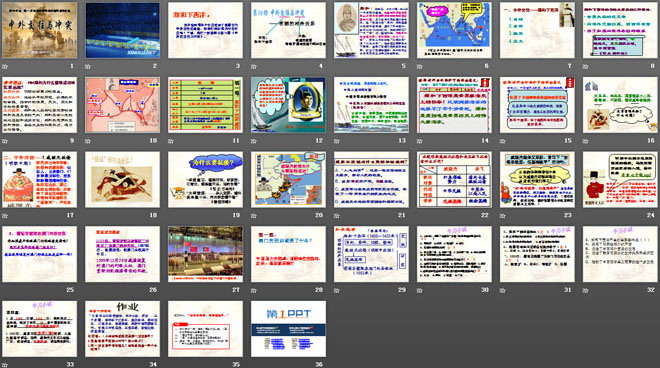Select slide 14 thumbnail with large colored text
The image size is (660, 368).
pos(454,105)
